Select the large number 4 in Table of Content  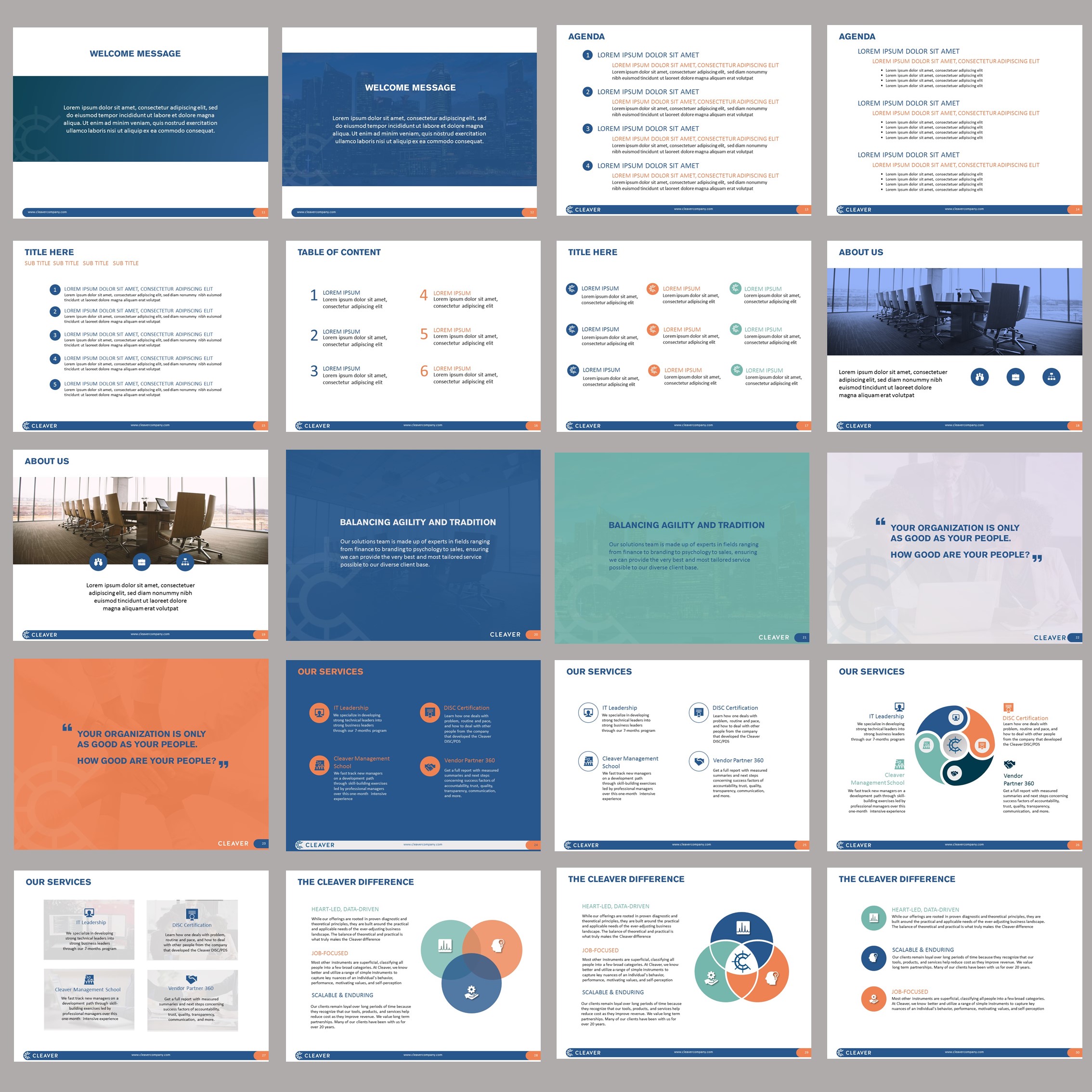(423, 295)
